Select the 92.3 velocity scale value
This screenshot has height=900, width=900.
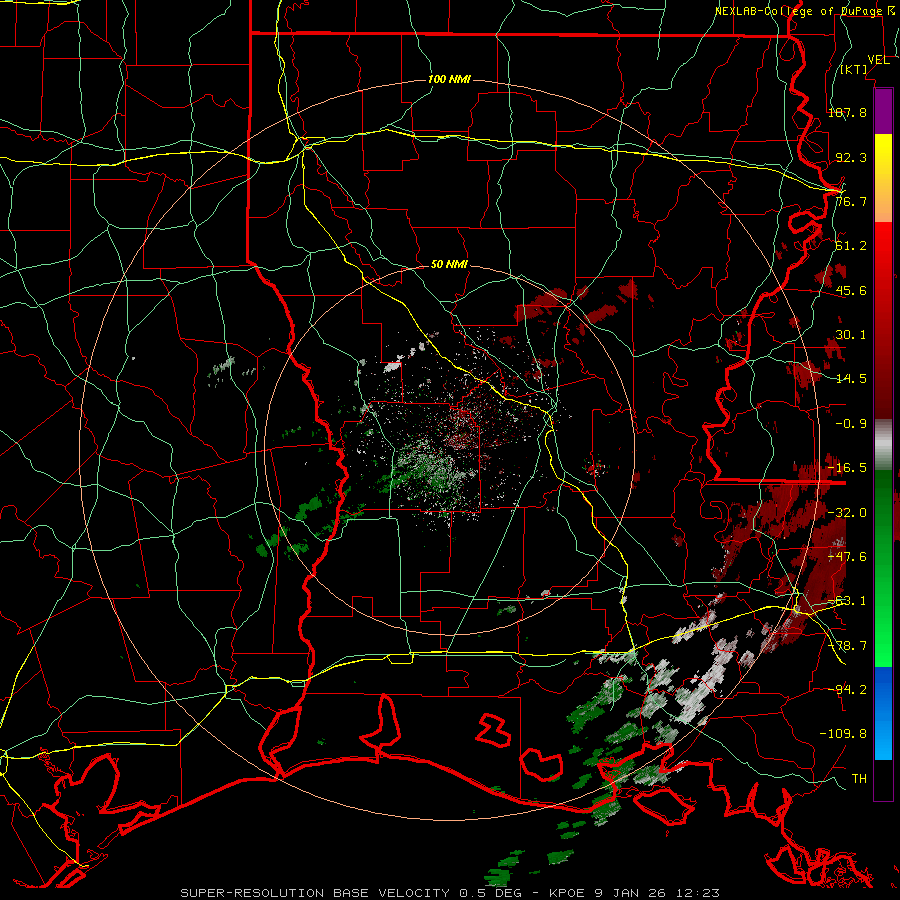851,157
